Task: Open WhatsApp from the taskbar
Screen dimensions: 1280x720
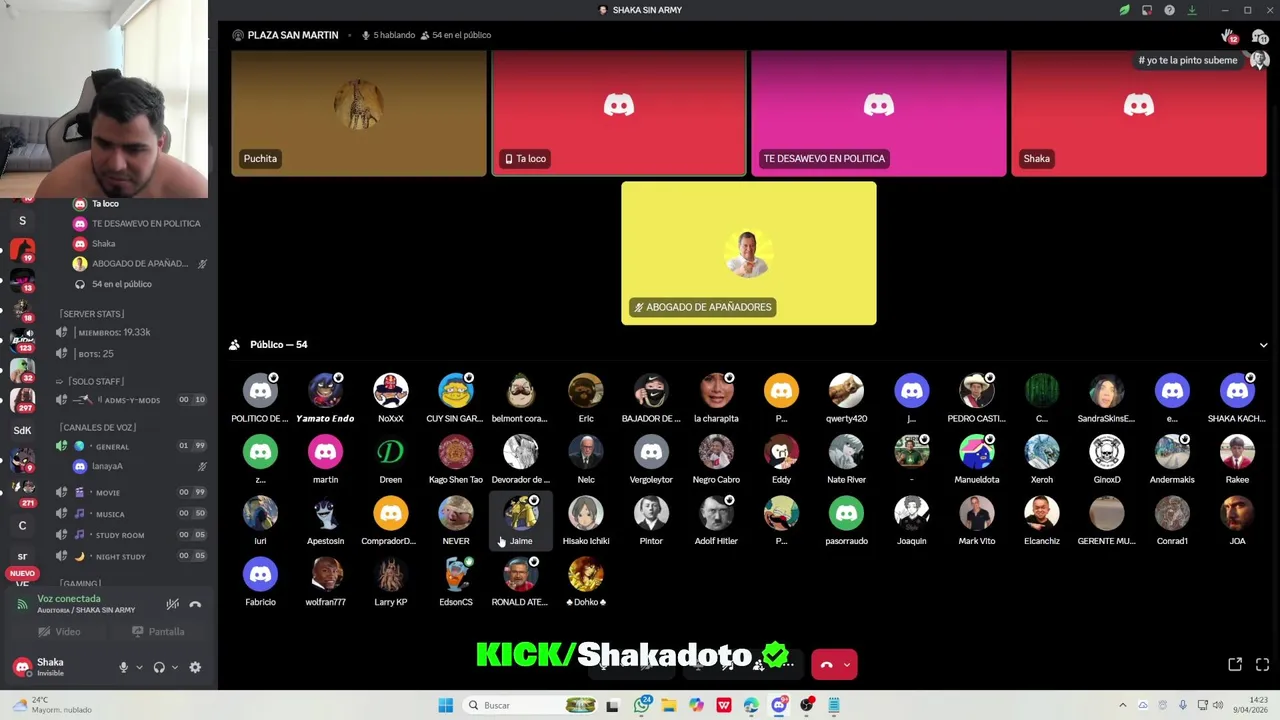Action: [x=642, y=705]
